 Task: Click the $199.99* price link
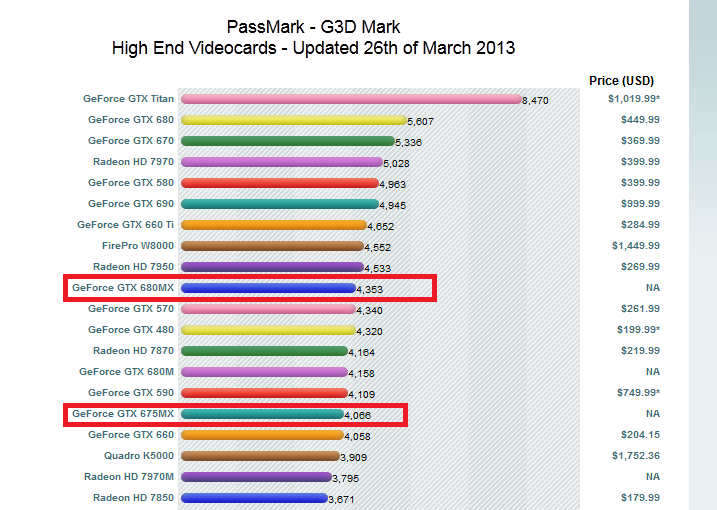coord(638,330)
